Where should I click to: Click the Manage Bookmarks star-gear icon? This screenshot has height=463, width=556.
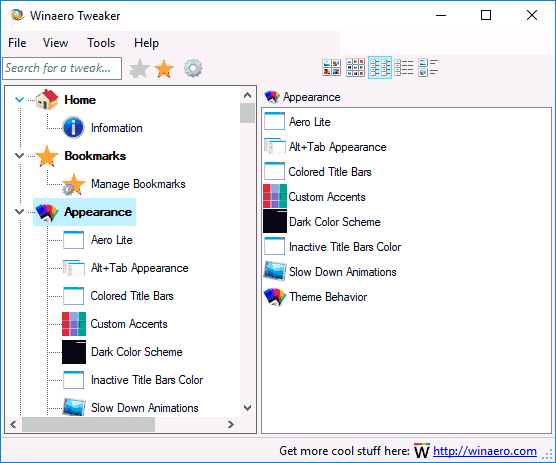pos(73,184)
